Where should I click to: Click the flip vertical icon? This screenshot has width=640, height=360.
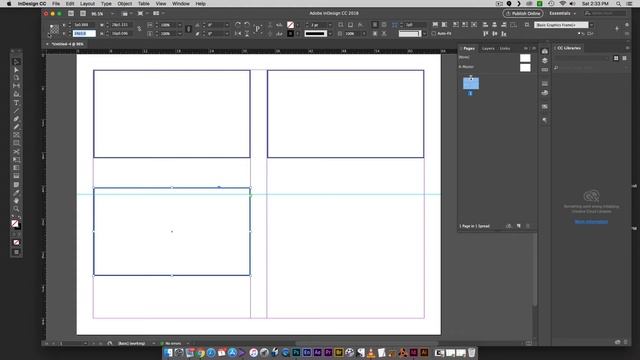[247, 33]
